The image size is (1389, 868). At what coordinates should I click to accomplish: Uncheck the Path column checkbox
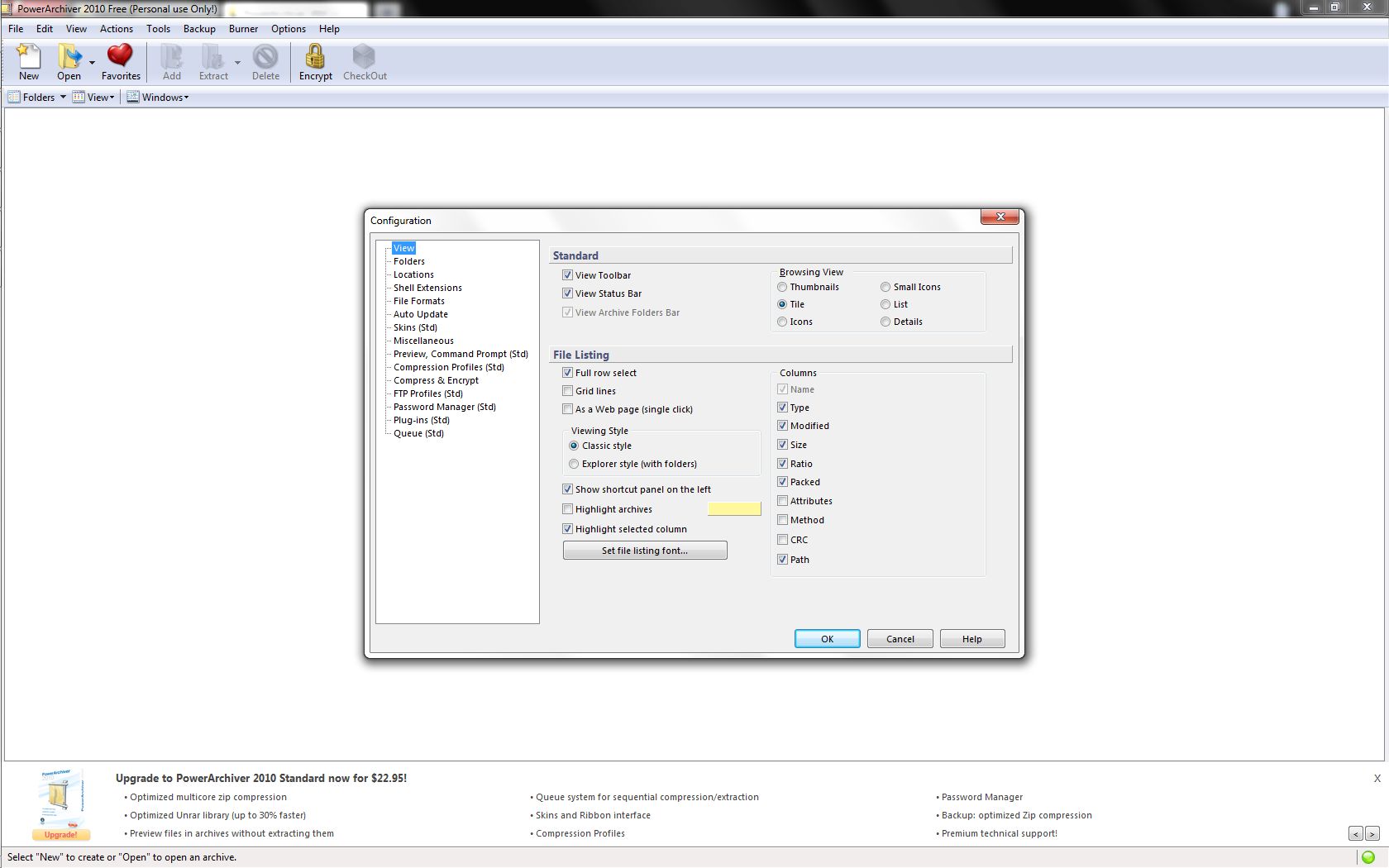782,560
